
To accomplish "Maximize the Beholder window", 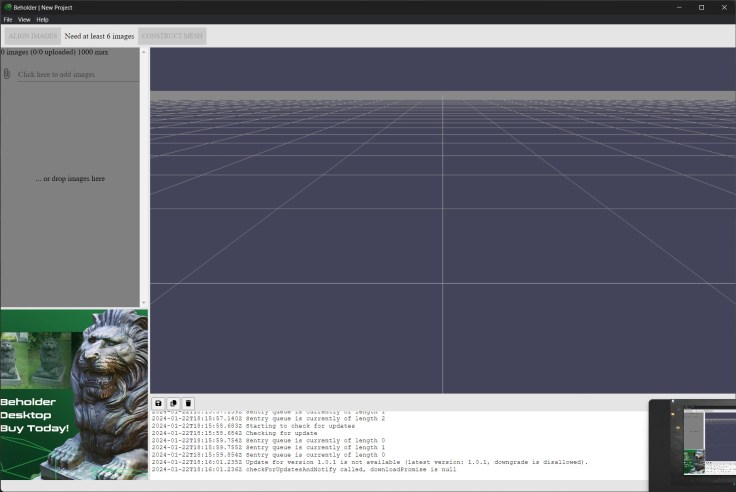I will click(x=701, y=7).
